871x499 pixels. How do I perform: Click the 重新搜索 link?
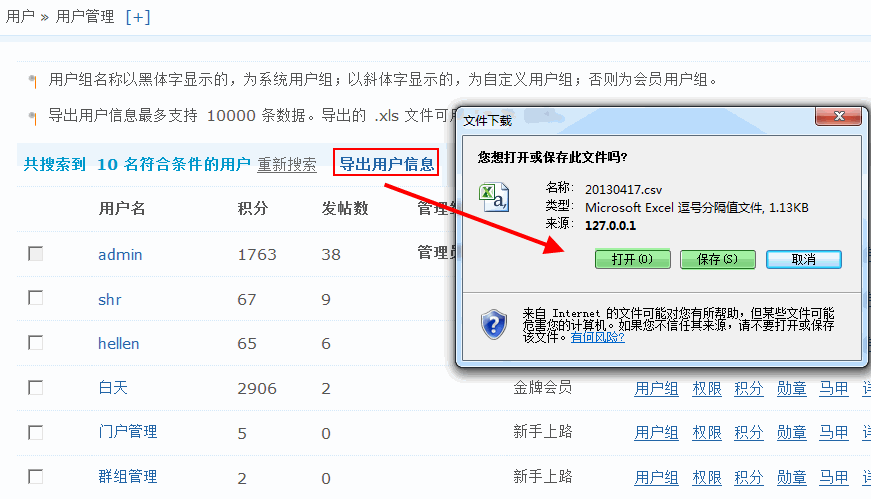click(x=287, y=165)
